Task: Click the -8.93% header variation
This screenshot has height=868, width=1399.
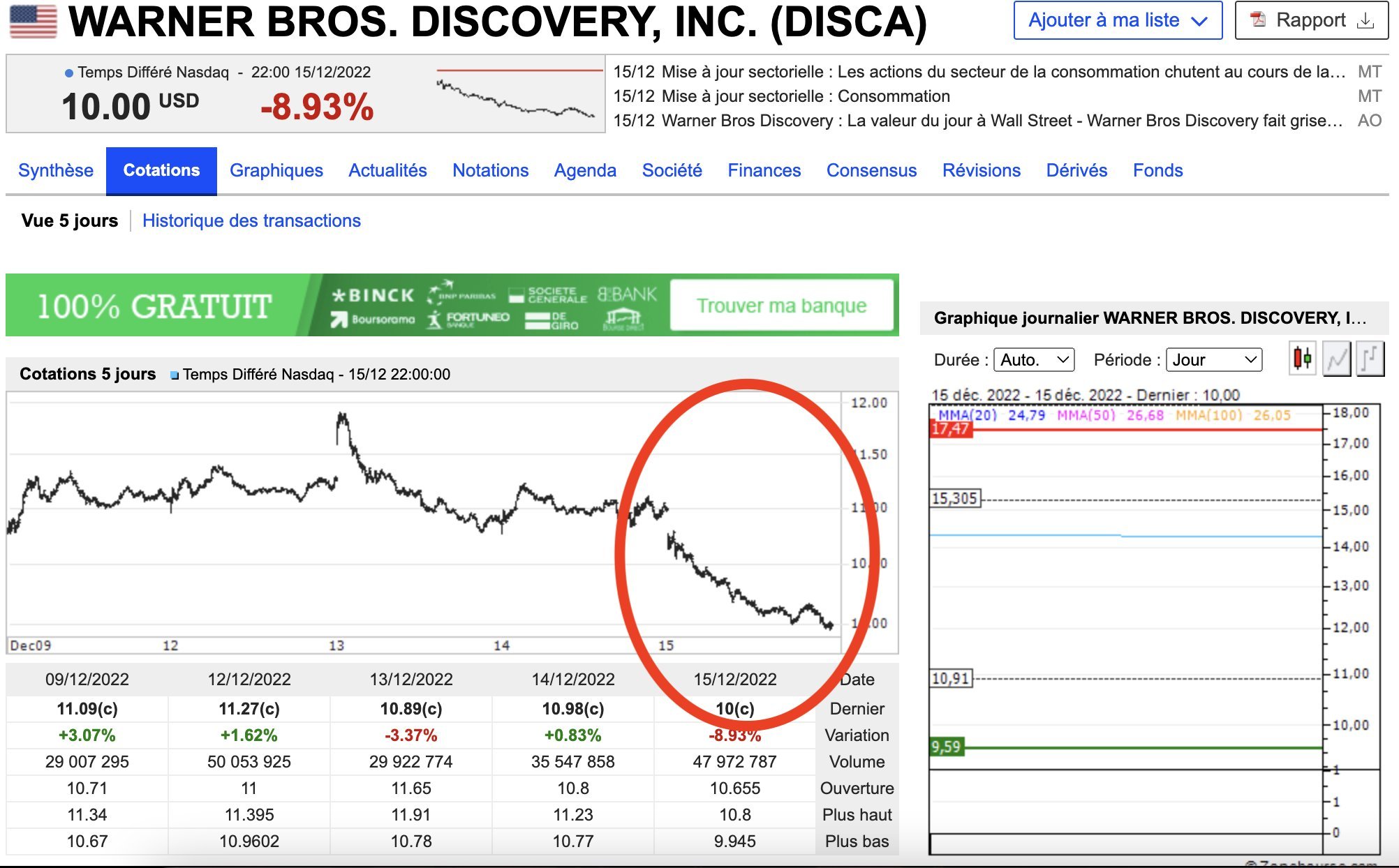Action: [x=317, y=107]
